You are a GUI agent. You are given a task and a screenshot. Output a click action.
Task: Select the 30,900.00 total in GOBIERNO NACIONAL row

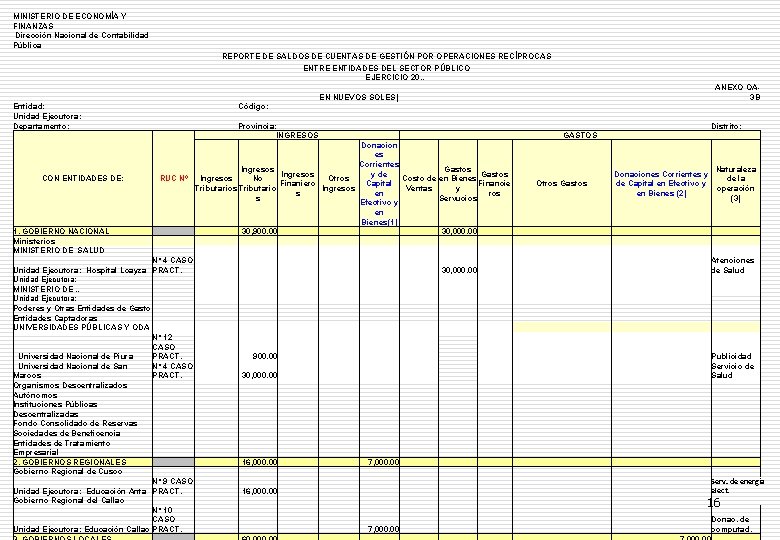[x=259, y=231]
